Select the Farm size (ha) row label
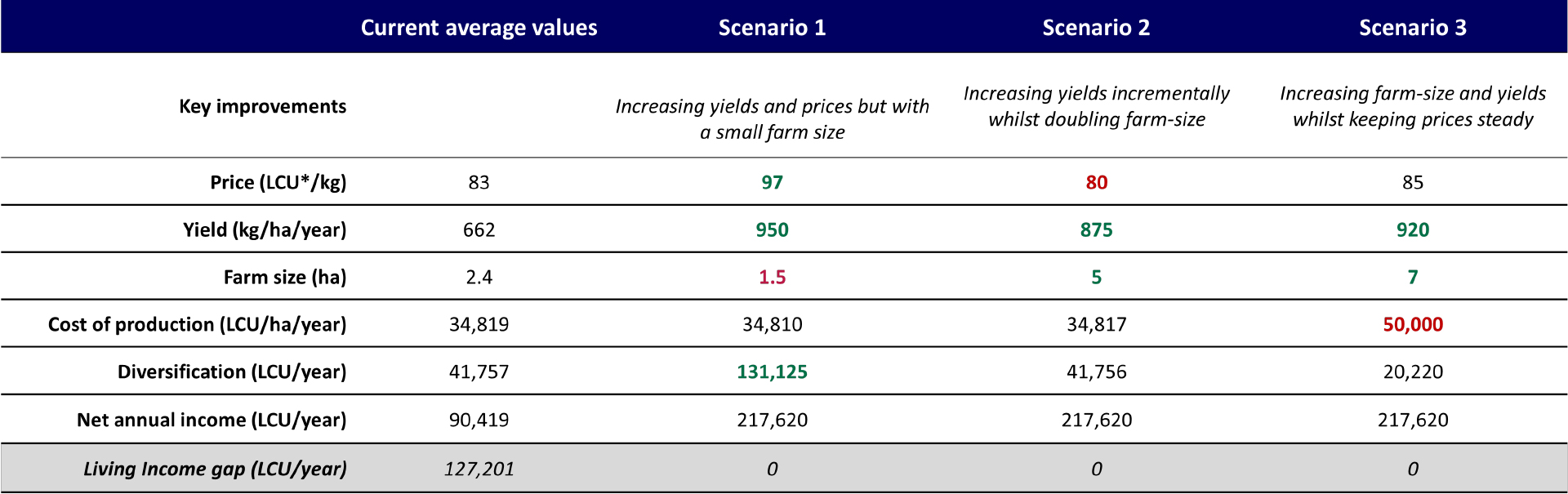The height and width of the screenshot is (494, 1568). click(x=284, y=277)
